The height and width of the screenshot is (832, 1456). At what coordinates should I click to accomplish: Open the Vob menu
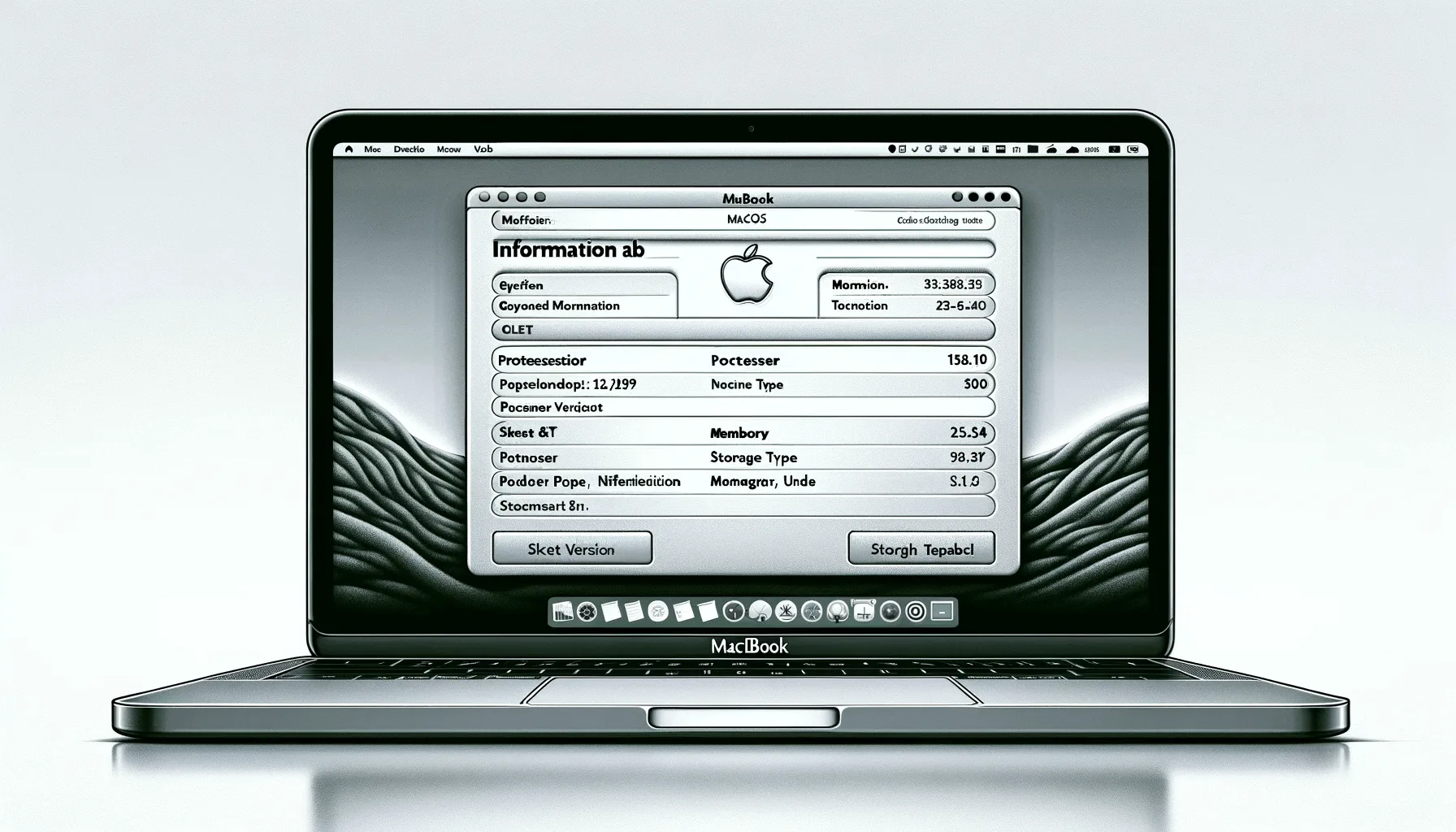pyautogui.click(x=483, y=149)
